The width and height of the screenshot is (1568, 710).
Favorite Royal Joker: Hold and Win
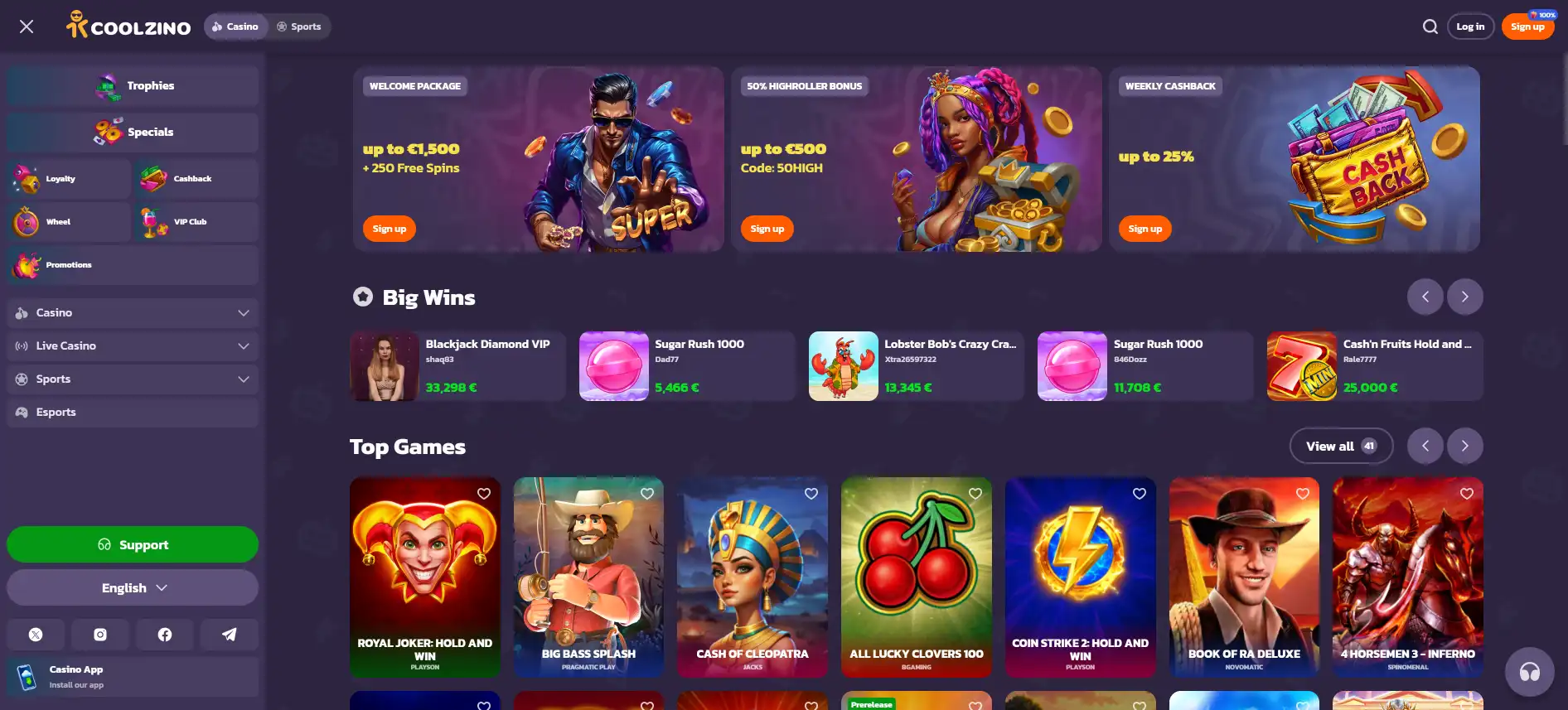(x=484, y=494)
